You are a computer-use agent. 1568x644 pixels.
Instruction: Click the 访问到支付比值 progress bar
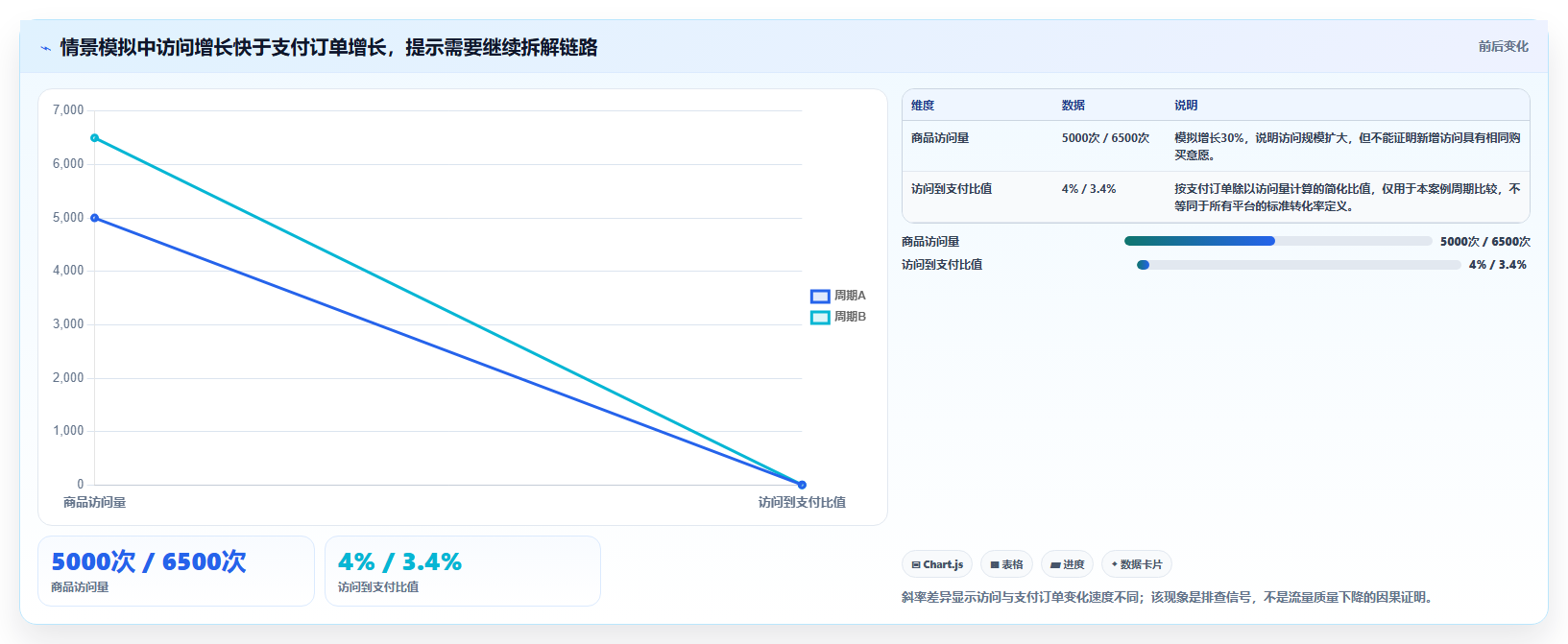[1298, 265]
